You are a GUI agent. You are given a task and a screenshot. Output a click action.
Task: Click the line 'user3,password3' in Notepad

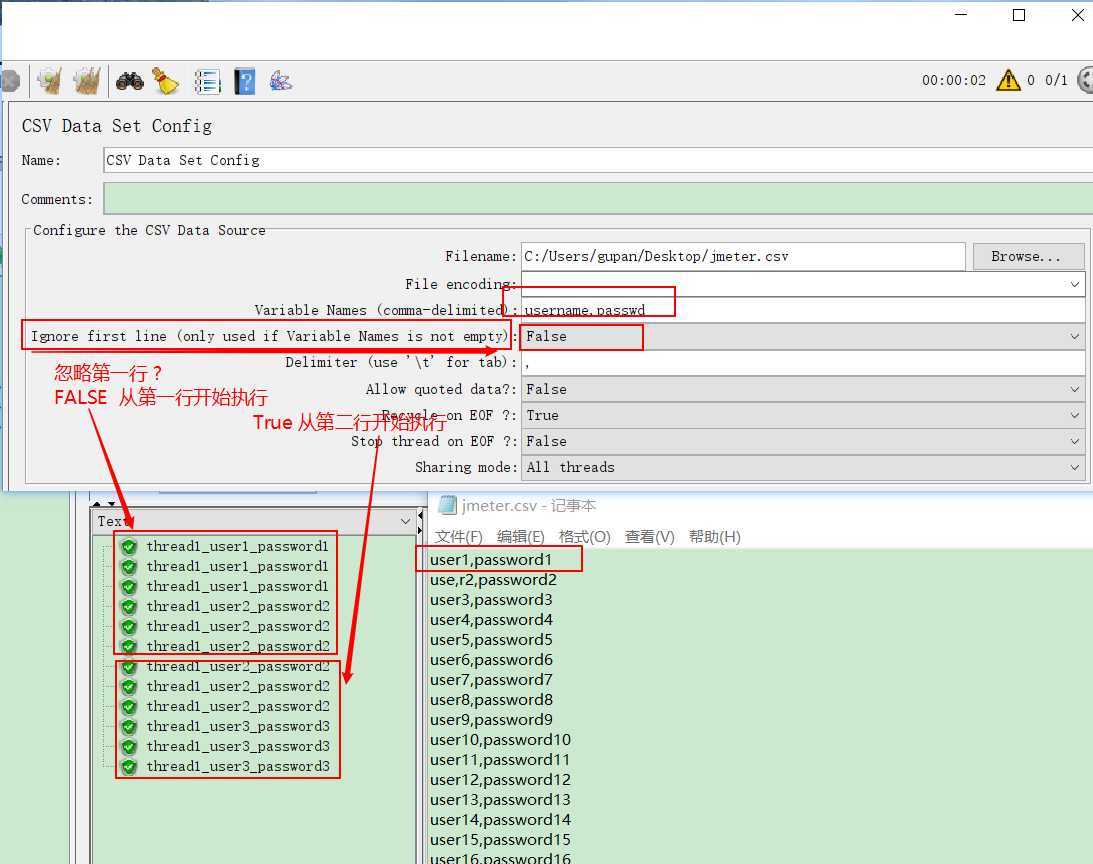pos(491,600)
